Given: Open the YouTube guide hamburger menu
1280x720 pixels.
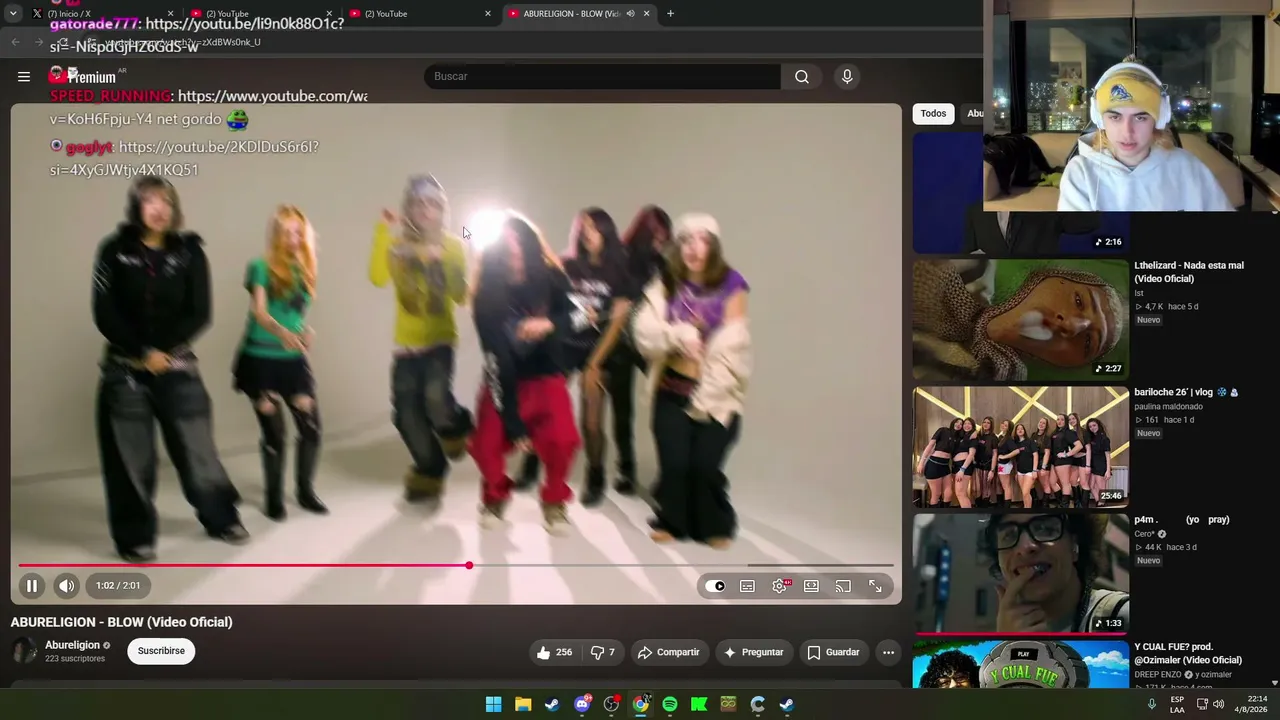Looking at the screenshot, I should (24, 76).
